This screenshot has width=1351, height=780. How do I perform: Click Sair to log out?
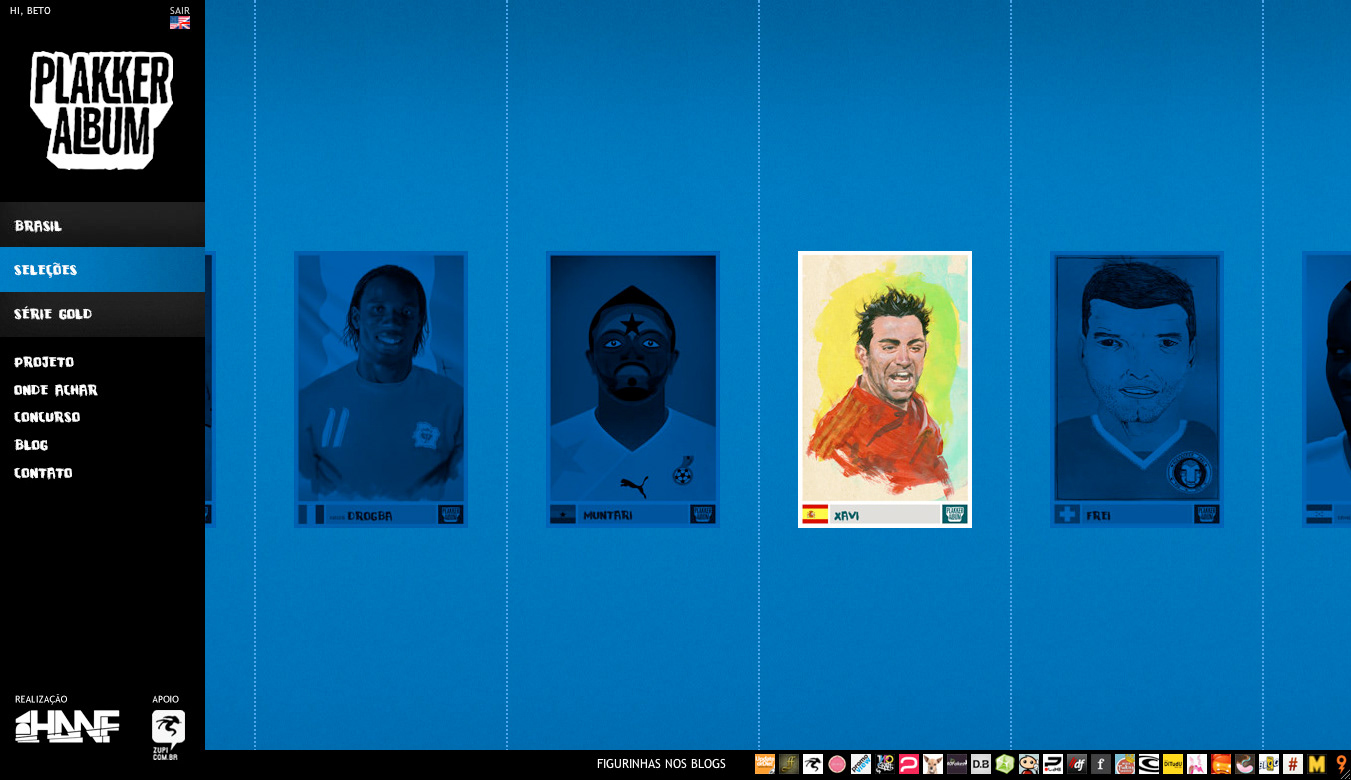(180, 10)
